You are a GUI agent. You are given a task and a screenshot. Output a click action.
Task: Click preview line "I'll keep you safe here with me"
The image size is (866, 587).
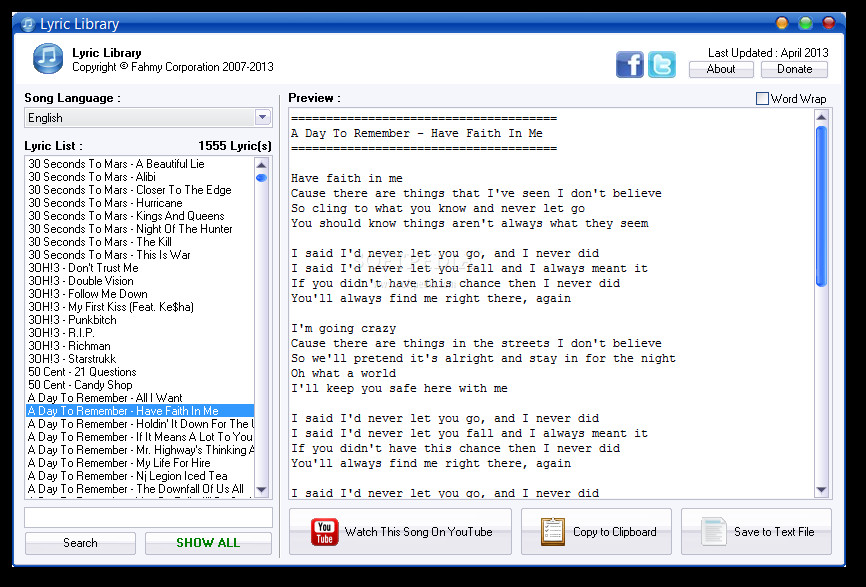(x=399, y=388)
